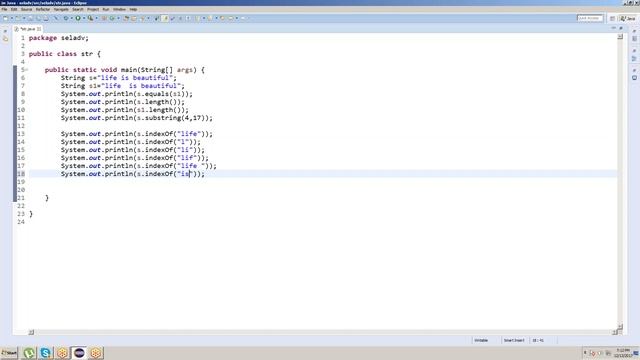The height and width of the screenshot is (360, 640).
Task: Restore the minimized left view stack
Action: [5, 31]
